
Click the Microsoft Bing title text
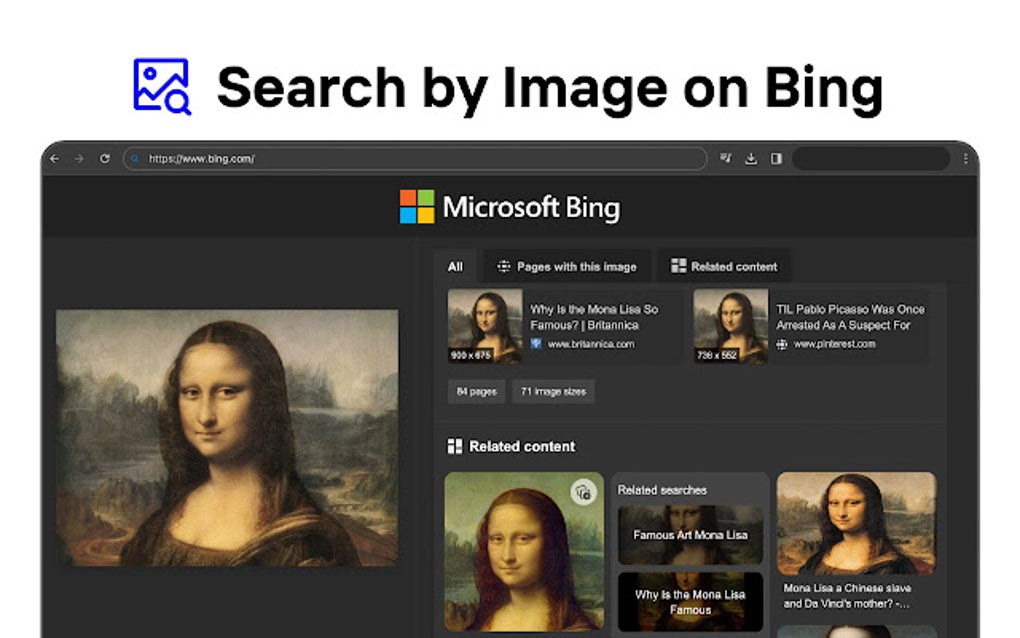click(x=531, y=207)
